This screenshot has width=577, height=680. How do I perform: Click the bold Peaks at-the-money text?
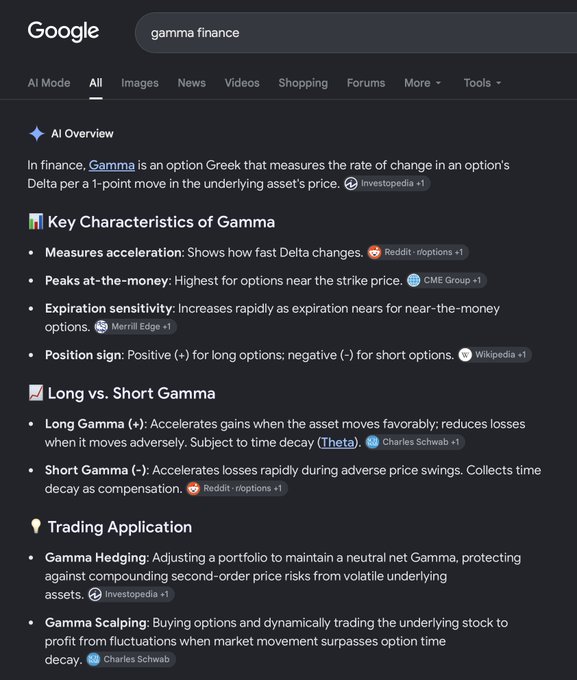pos(107,281)
